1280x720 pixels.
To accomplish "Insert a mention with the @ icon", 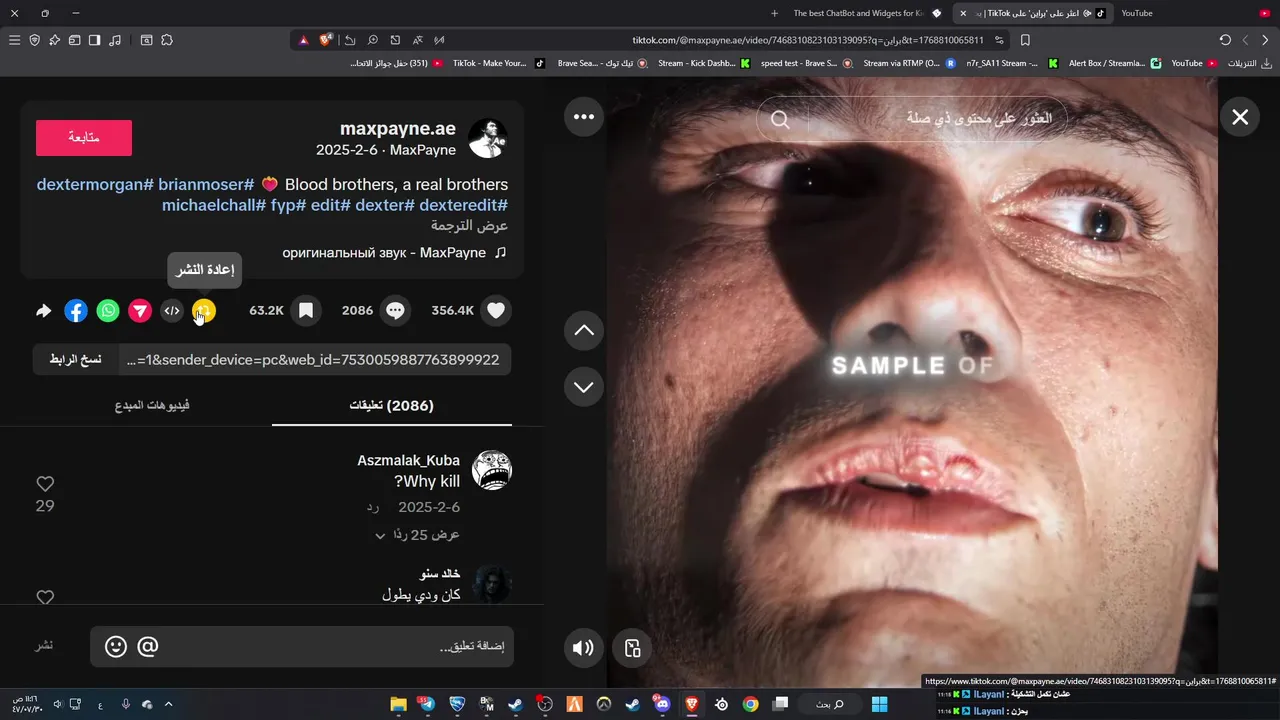I will point(147,647).
